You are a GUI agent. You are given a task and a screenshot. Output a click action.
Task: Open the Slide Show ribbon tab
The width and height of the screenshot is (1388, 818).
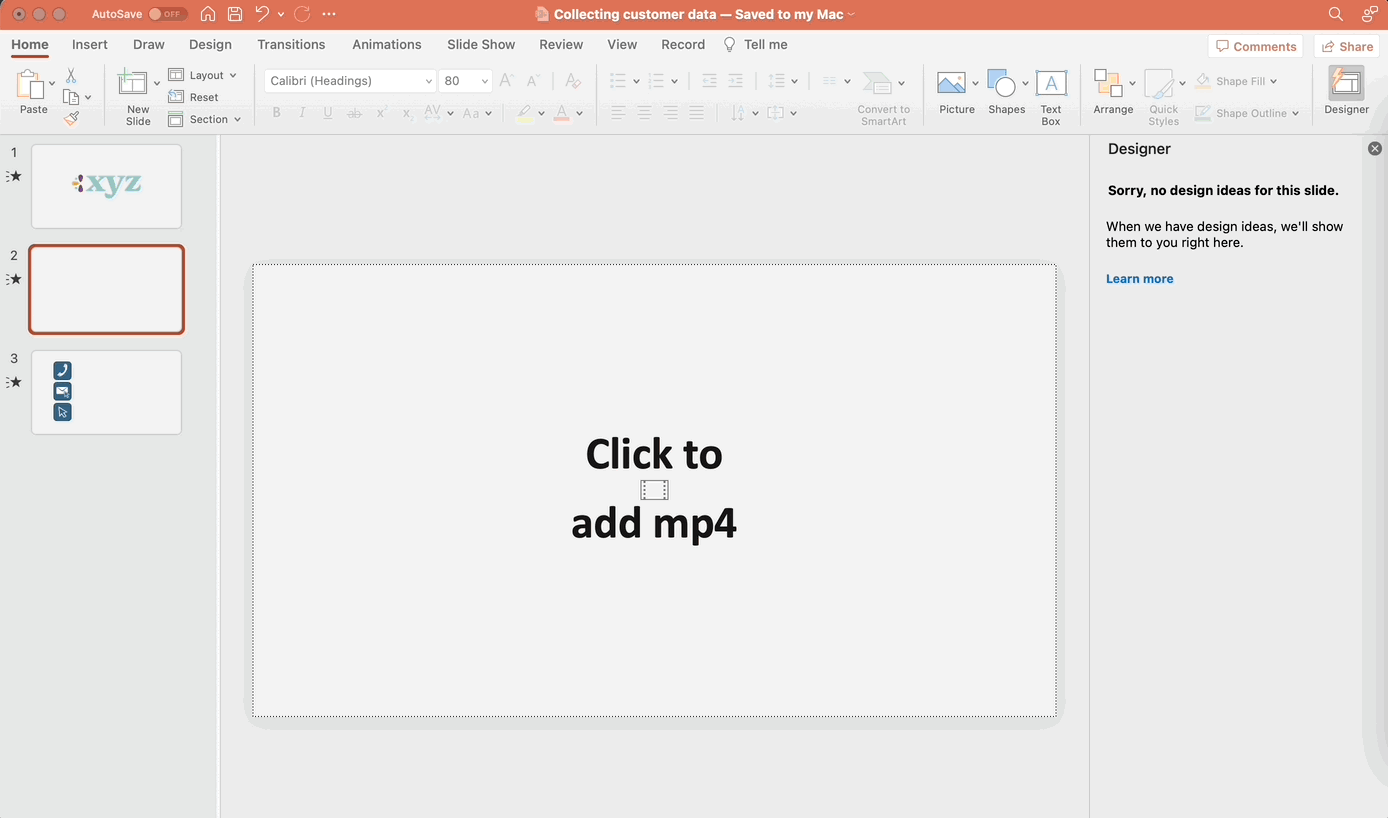(480, 44)
